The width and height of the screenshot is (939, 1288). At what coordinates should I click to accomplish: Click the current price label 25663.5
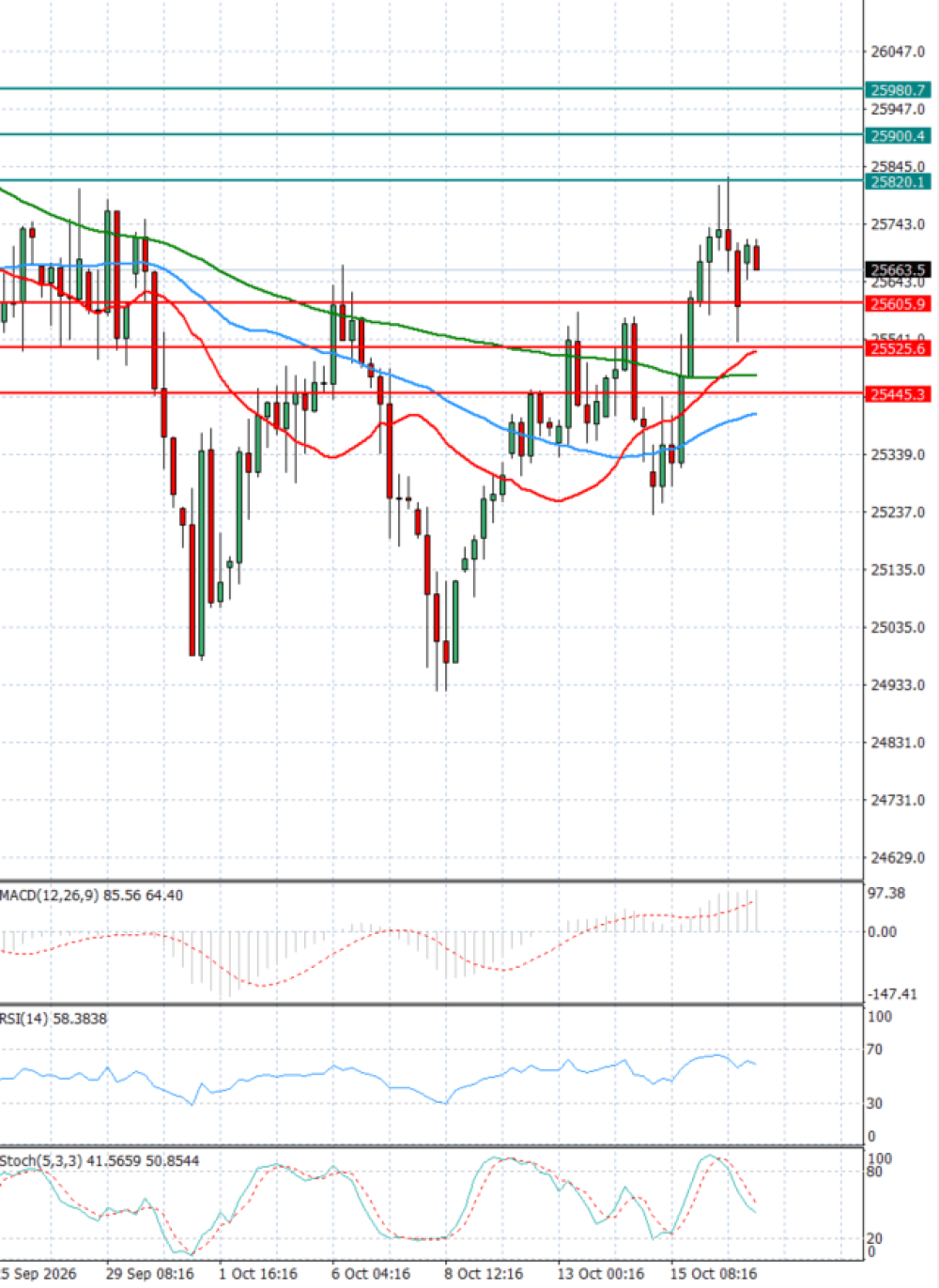[898, 269]
